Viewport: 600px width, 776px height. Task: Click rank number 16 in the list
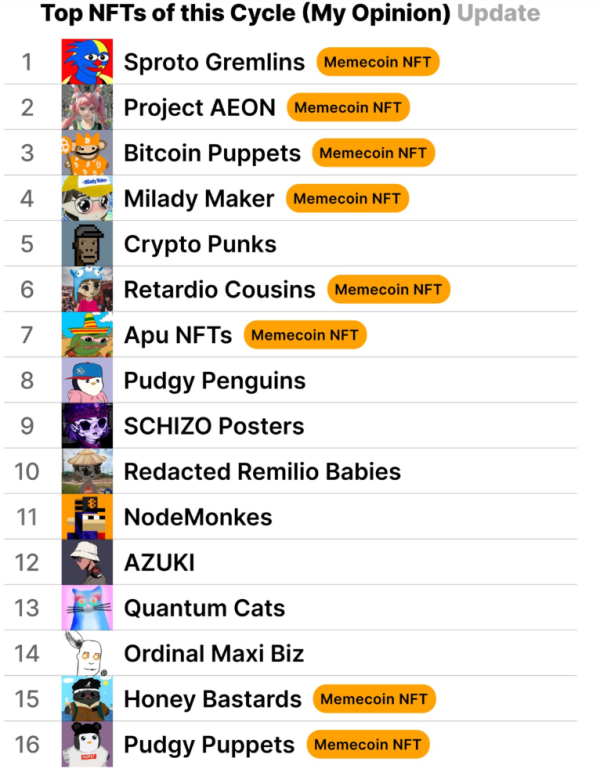point(27,745)
